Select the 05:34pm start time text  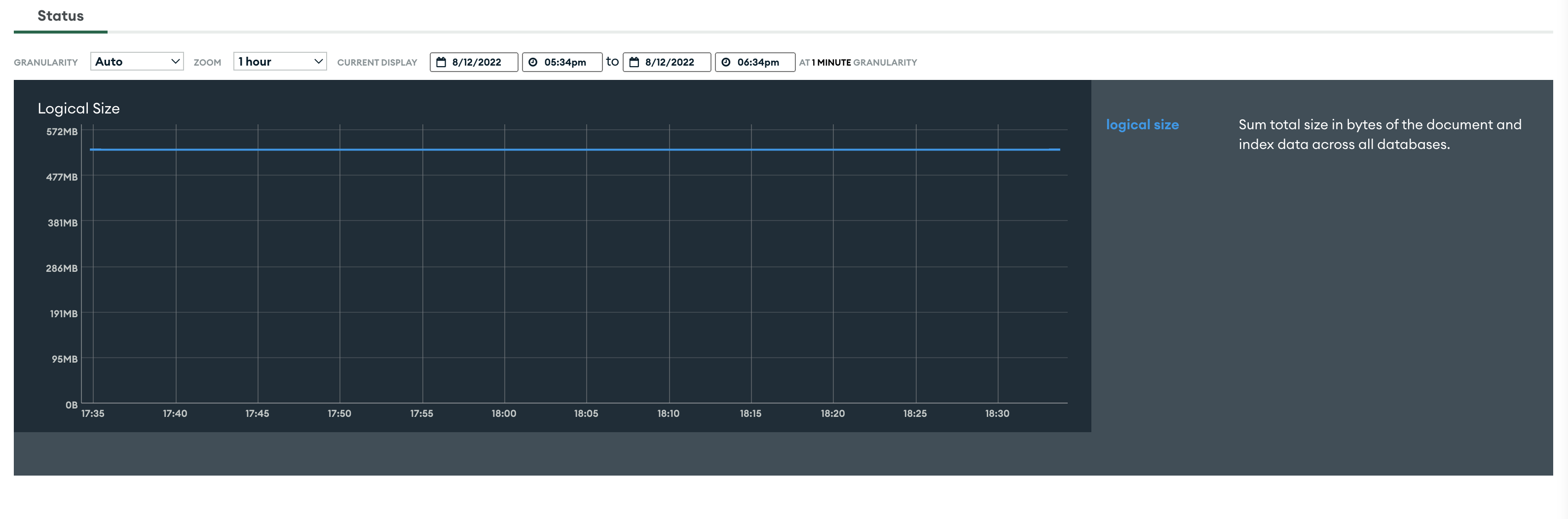[x=565, y=62]
